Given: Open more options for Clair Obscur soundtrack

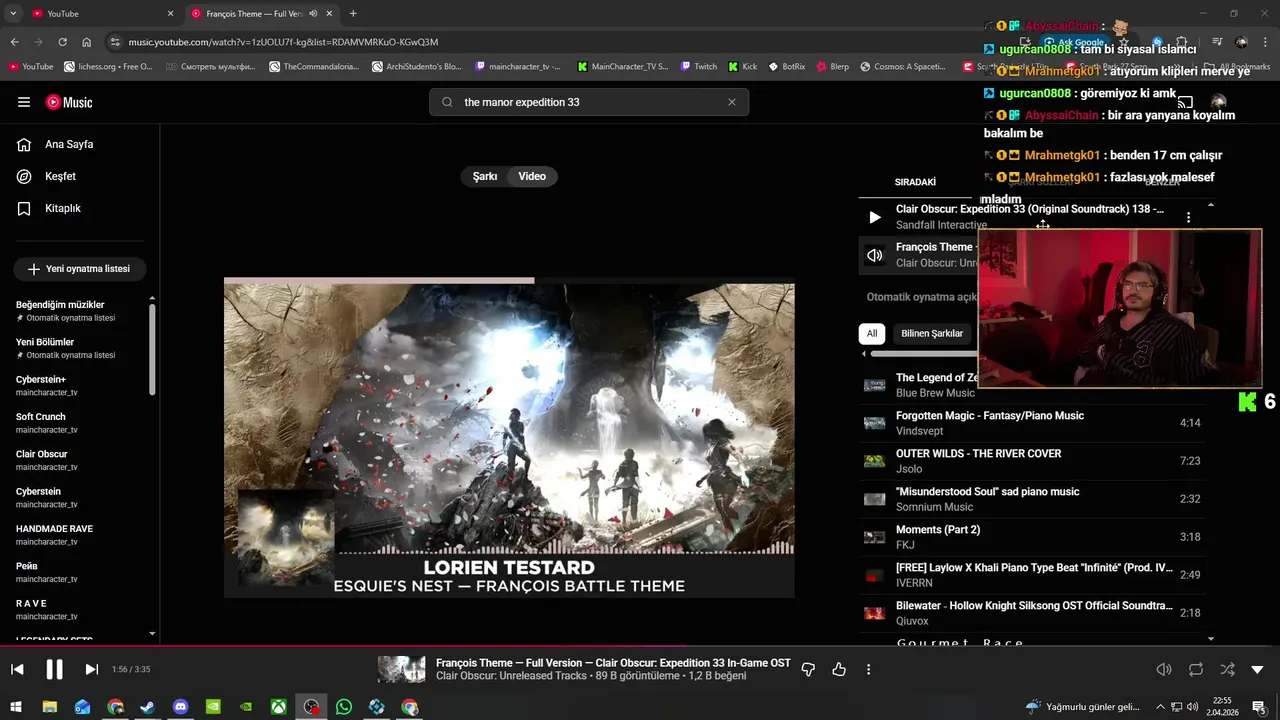Looking at the screenshot, I should [x=1188, y=217].
